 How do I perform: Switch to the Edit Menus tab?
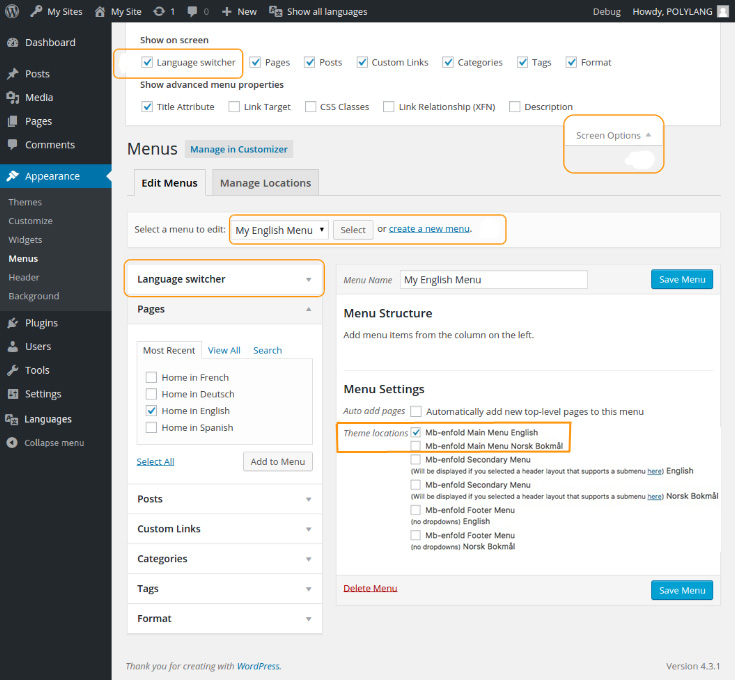pos(169,183)
